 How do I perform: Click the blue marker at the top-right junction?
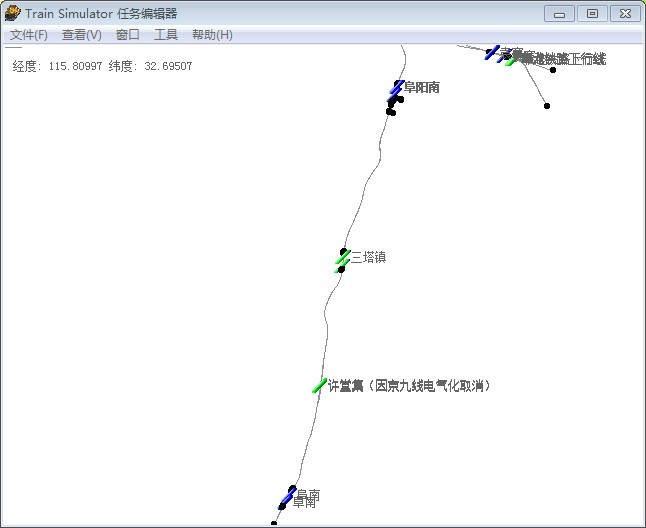493,52
